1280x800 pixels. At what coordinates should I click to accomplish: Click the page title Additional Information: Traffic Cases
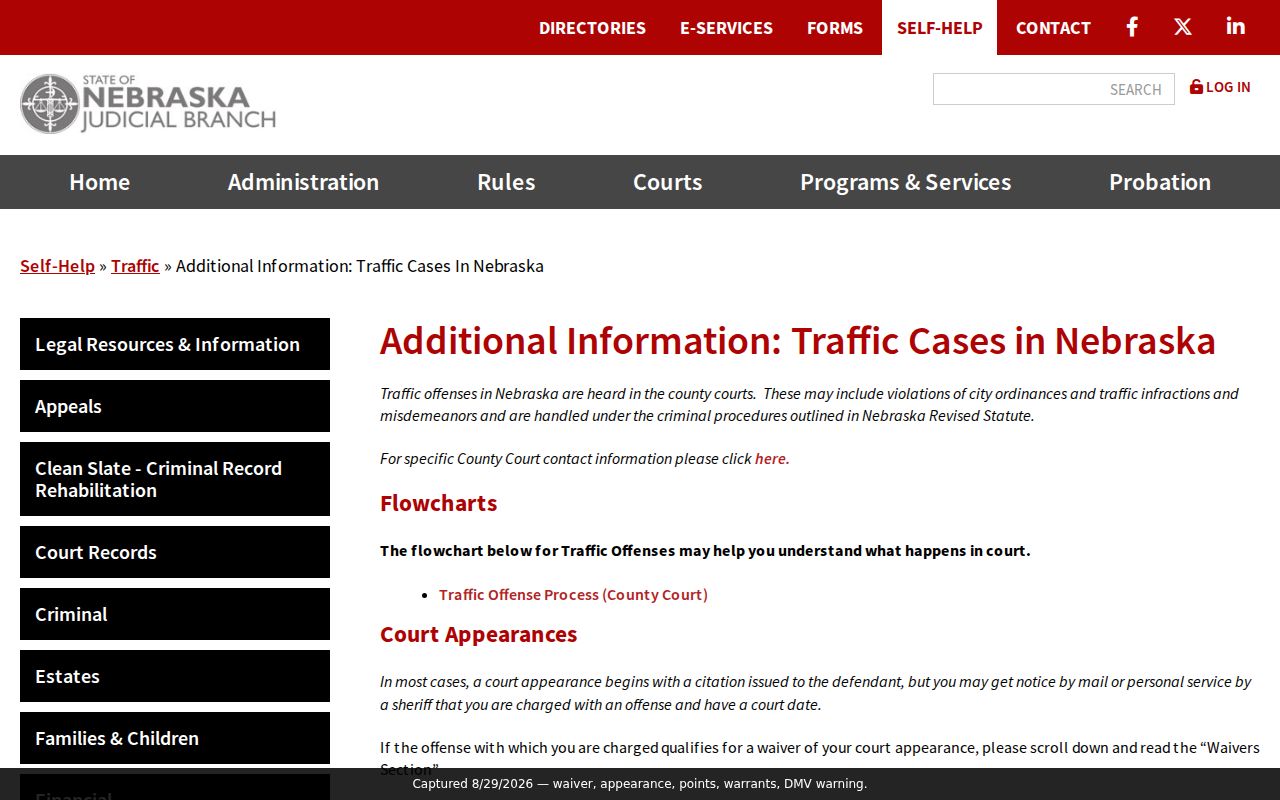click(798, 341)
